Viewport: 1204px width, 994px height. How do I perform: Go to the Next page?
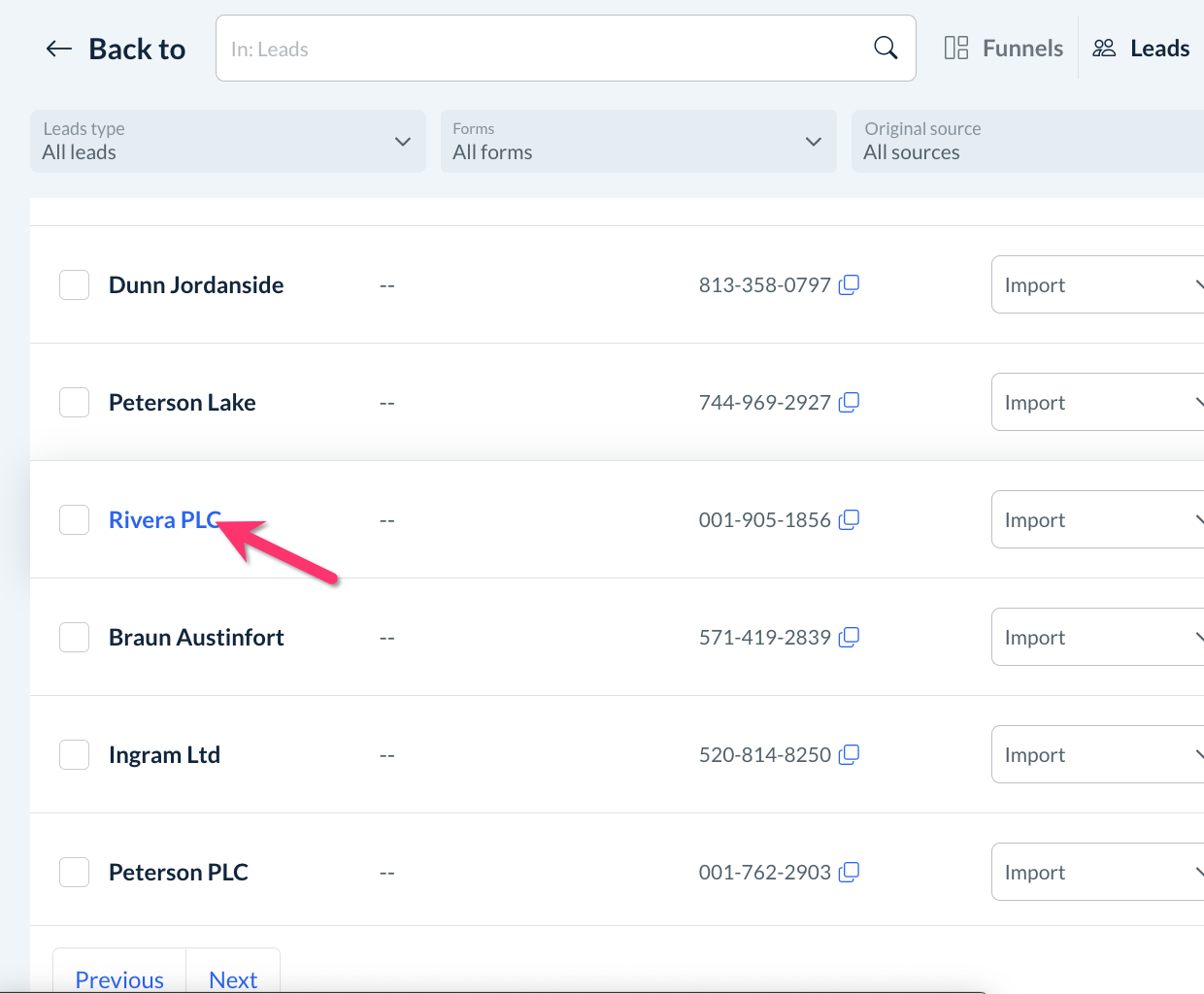point(233,978)
